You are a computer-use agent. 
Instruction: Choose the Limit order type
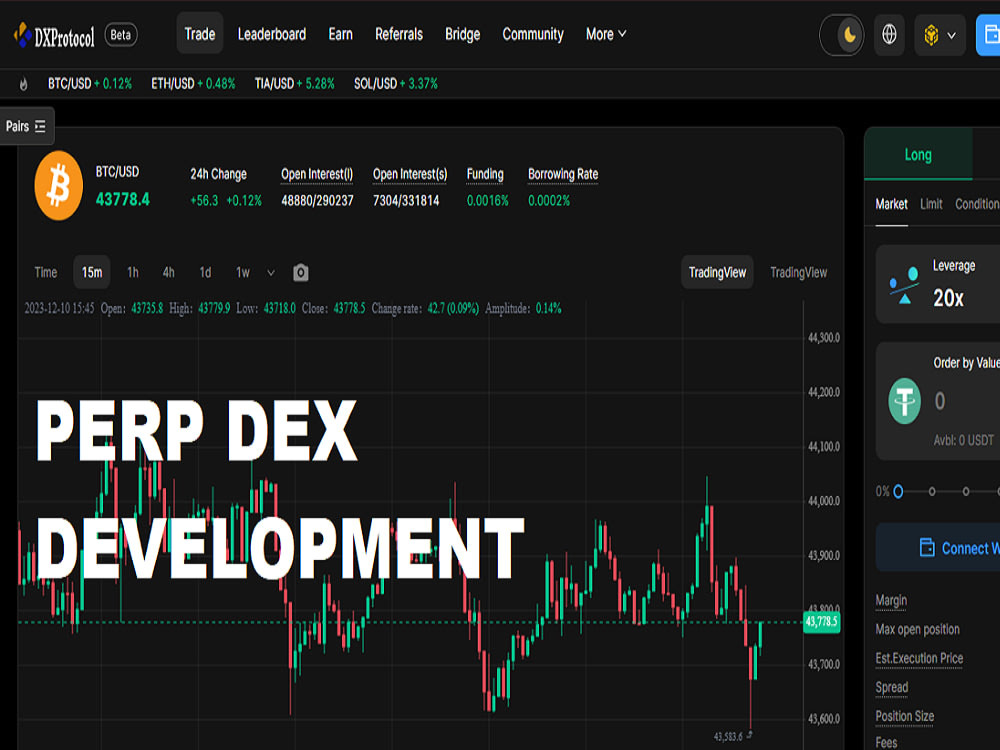click(931, 204)
